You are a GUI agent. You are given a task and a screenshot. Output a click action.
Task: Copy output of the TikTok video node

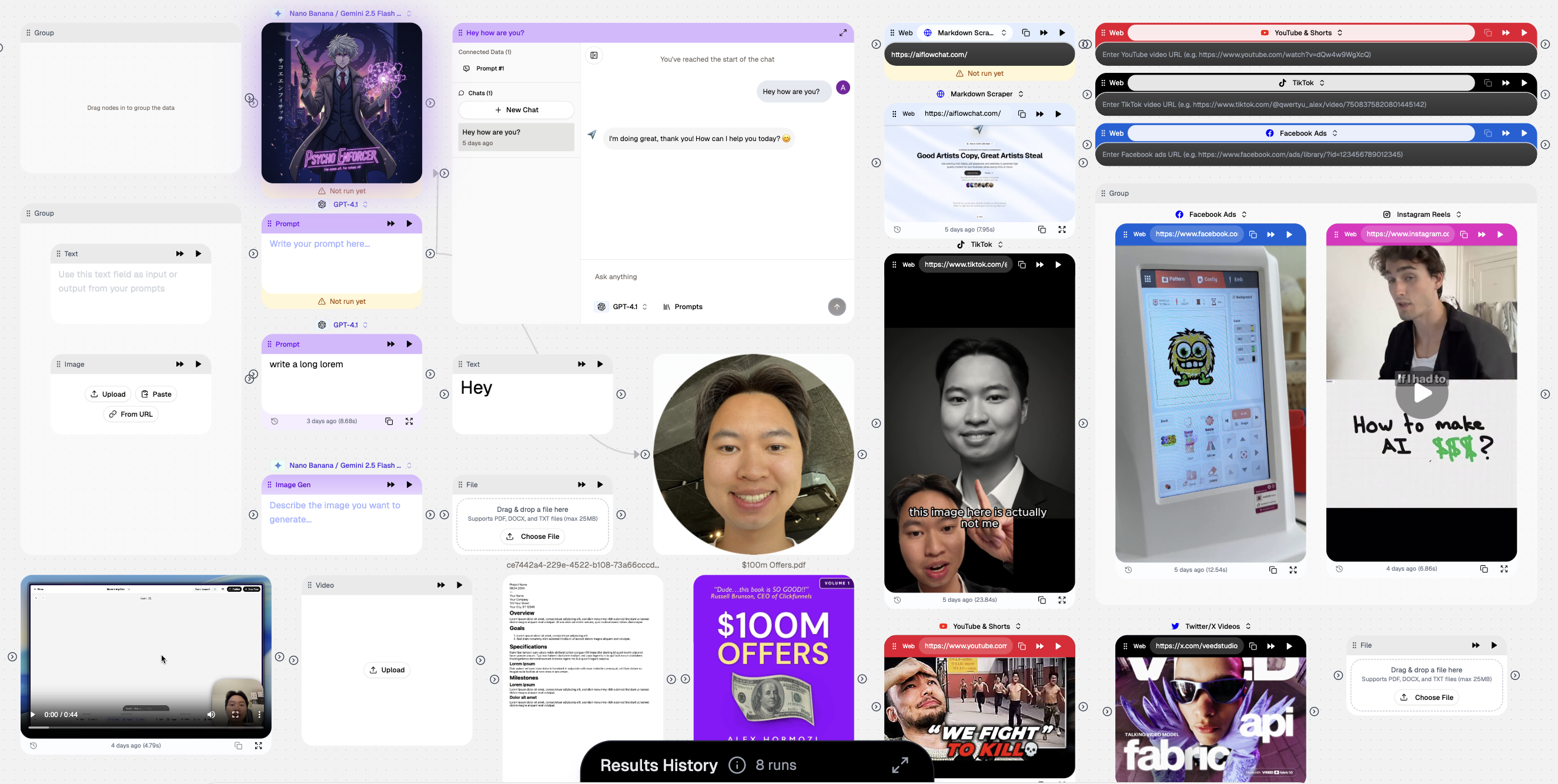[1042, 599]
